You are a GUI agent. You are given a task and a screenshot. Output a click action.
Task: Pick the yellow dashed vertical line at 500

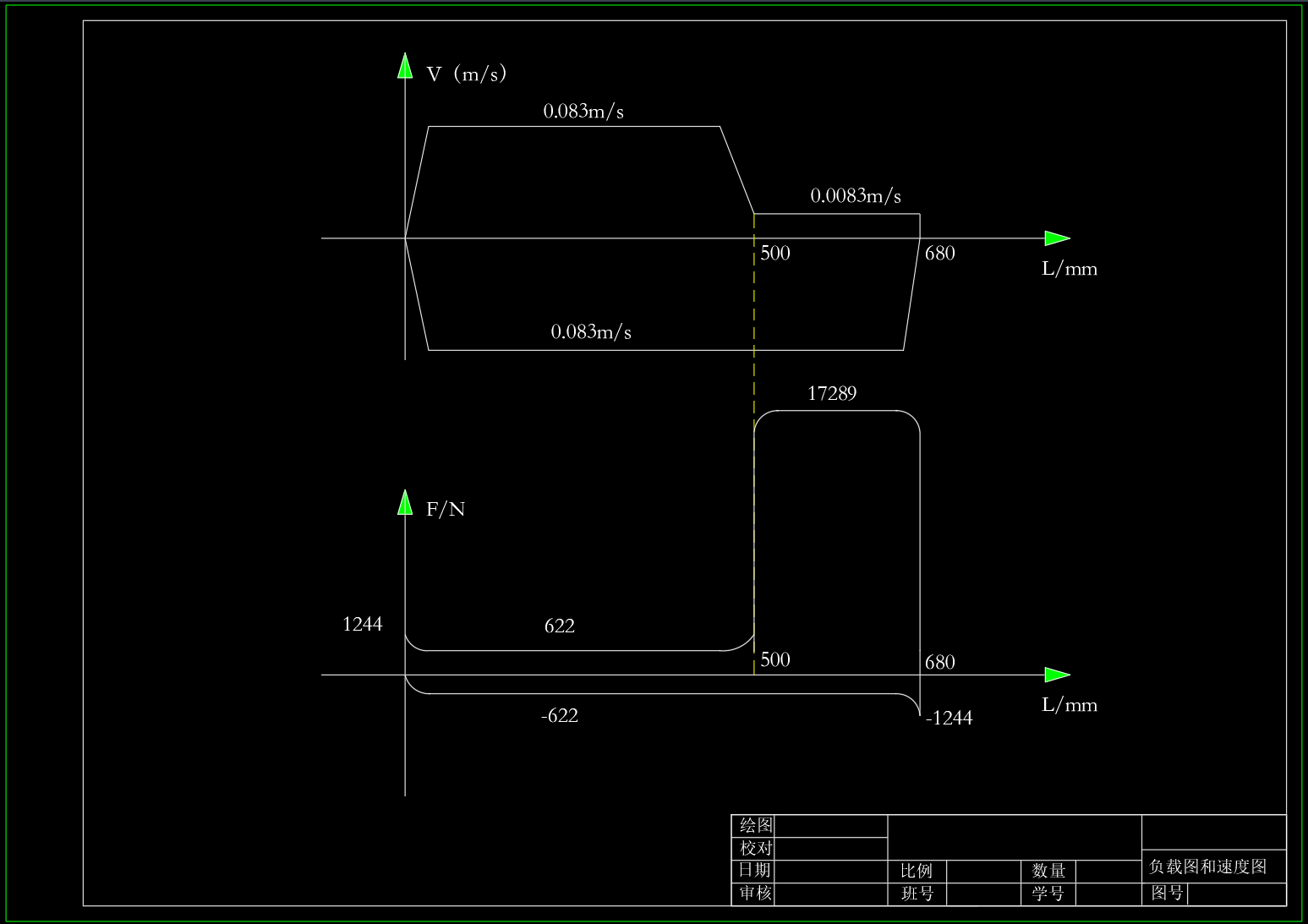point(754,444)
